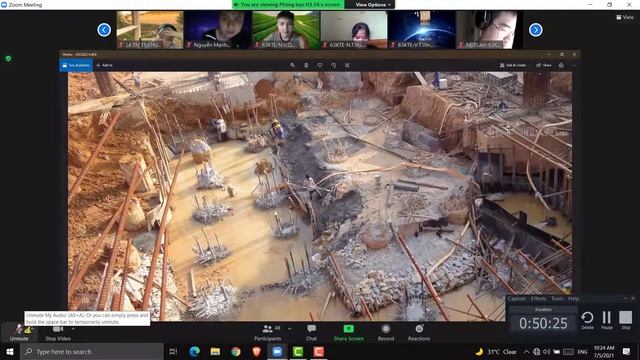The image size is (640, 360).
Task: Click the favorite heart icon in Photos
Action: pyautogui.click(x=320, y=65)
